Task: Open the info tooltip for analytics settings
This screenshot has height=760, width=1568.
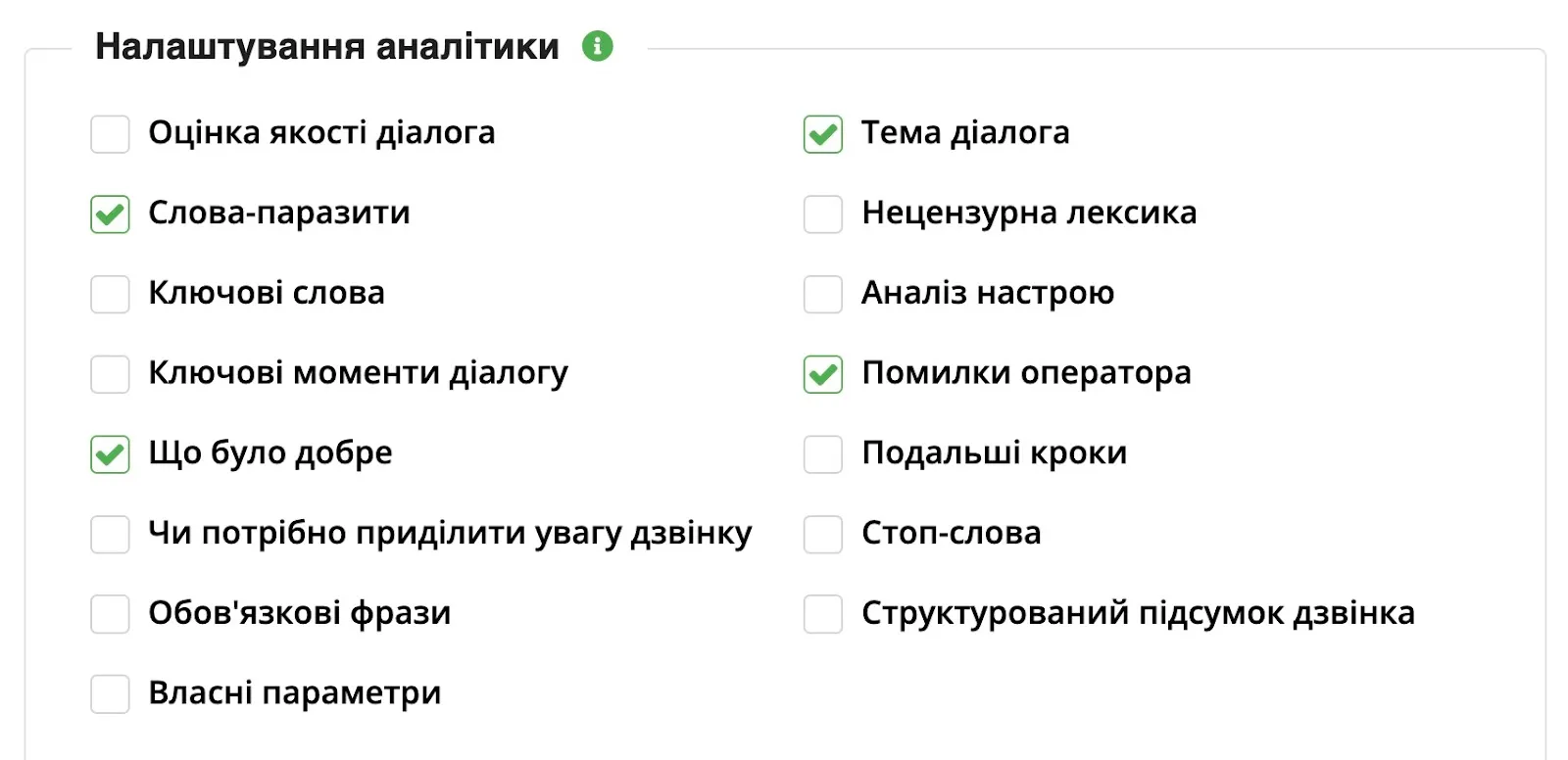Action: point(596,45)
